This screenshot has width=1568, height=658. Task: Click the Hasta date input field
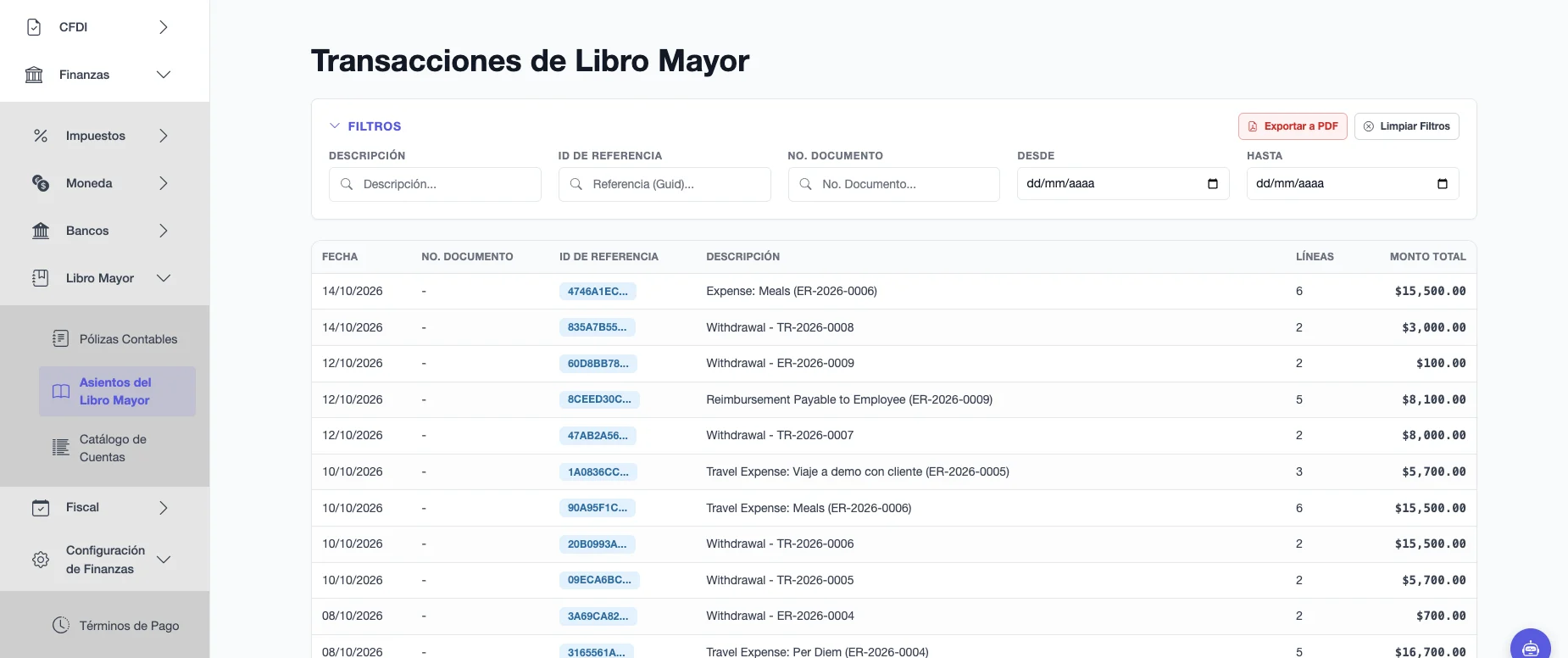pos(1353,184)
